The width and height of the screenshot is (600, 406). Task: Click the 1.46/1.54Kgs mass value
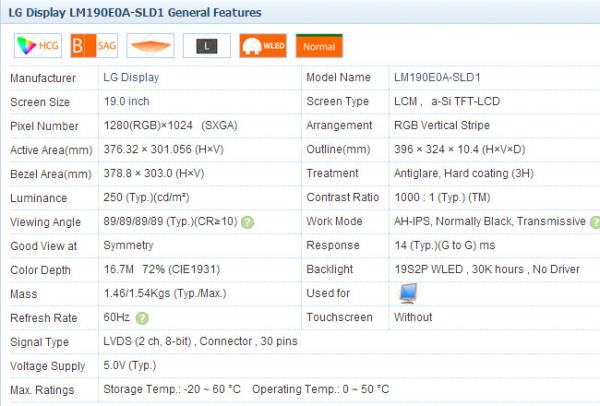click(x=165, y=293)
